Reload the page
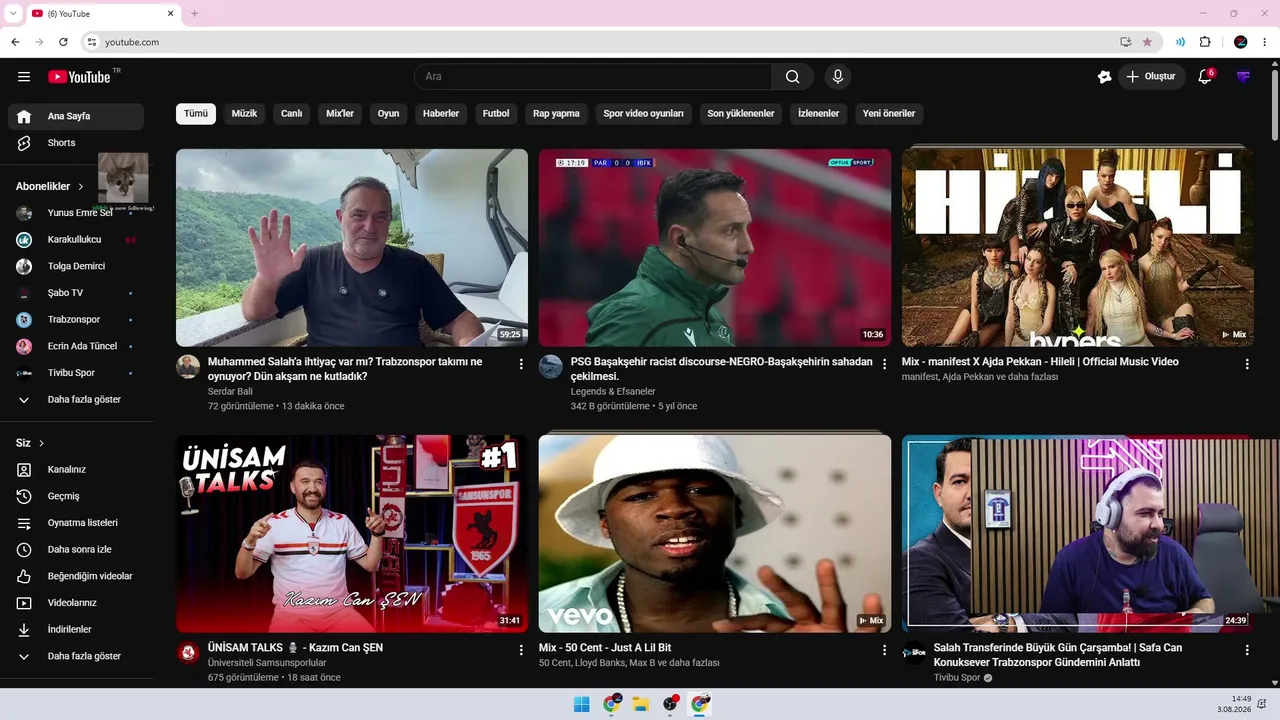 63,42
